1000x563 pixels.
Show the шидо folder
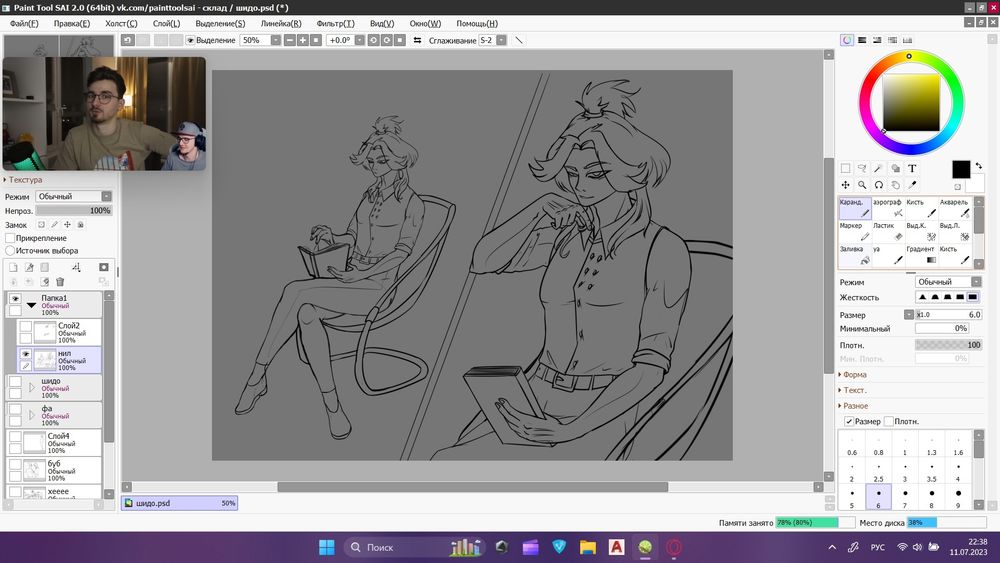tap(15, 381)
